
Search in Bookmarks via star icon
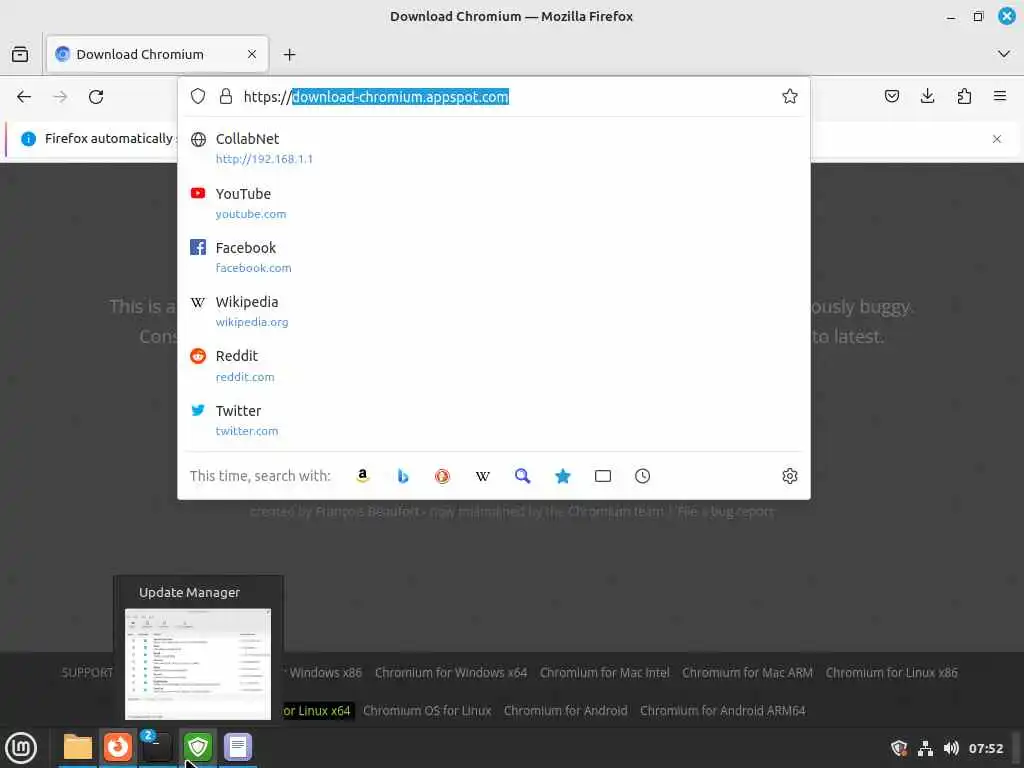coord(562,476)
